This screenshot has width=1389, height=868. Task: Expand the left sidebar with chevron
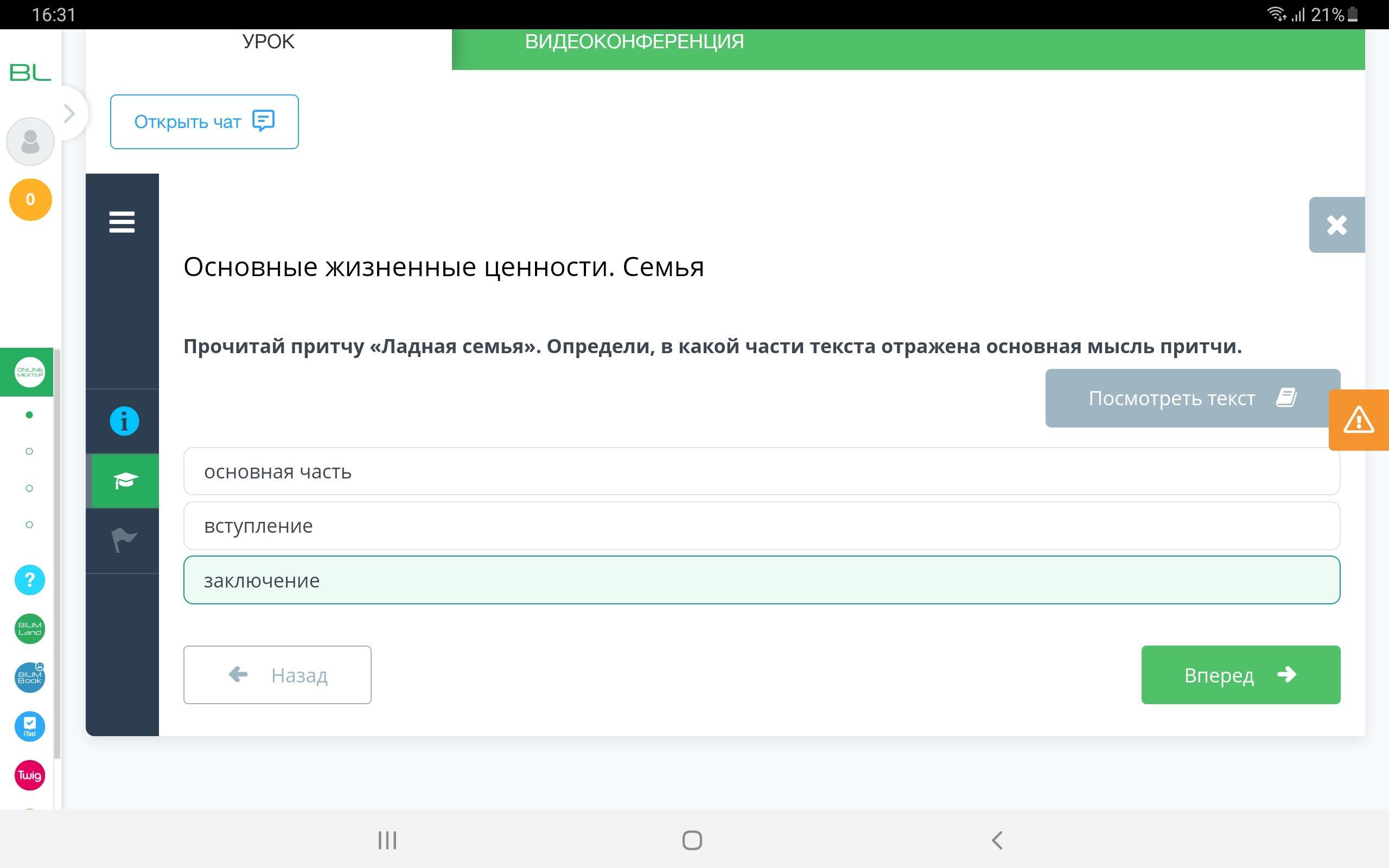coord(70,113)
